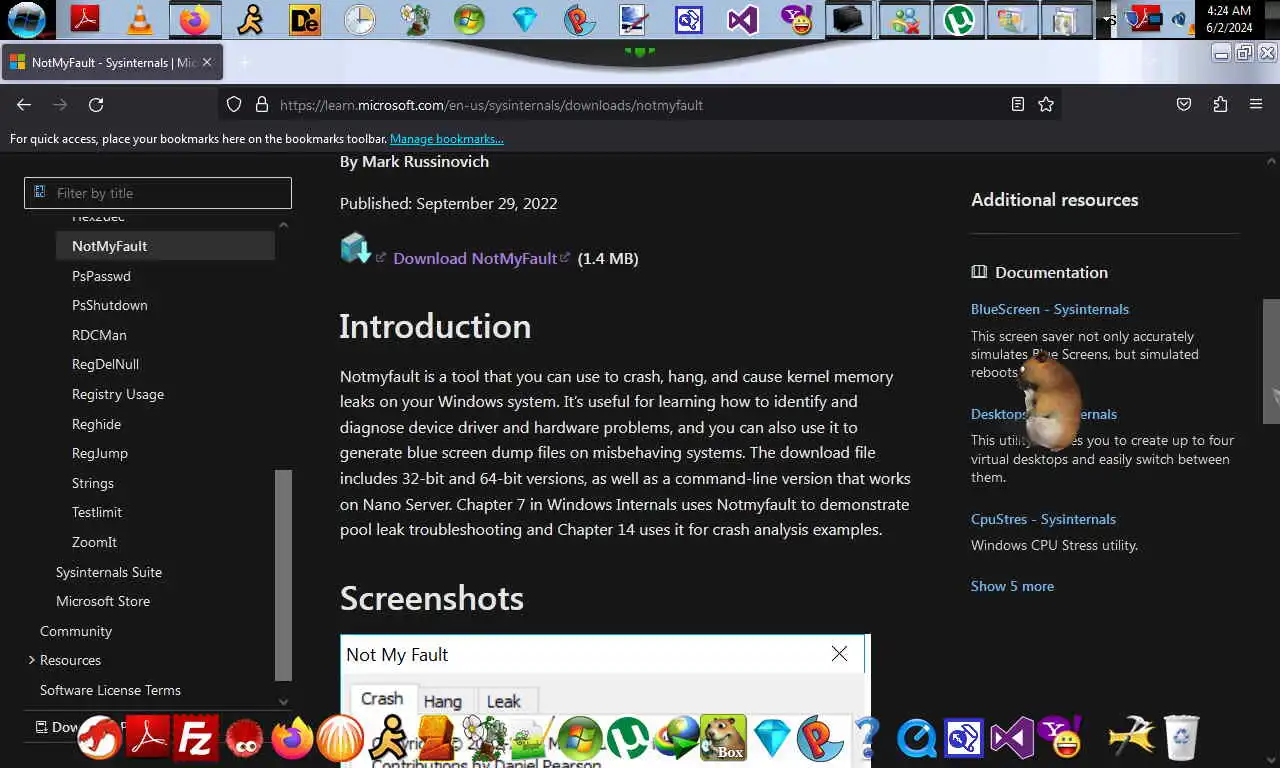Image resolution: width=1280 pixels, height=768 pixels.
Task: Open Registry Usage in the sidebar
Action: pyautogui.click(x=118, y=394)
